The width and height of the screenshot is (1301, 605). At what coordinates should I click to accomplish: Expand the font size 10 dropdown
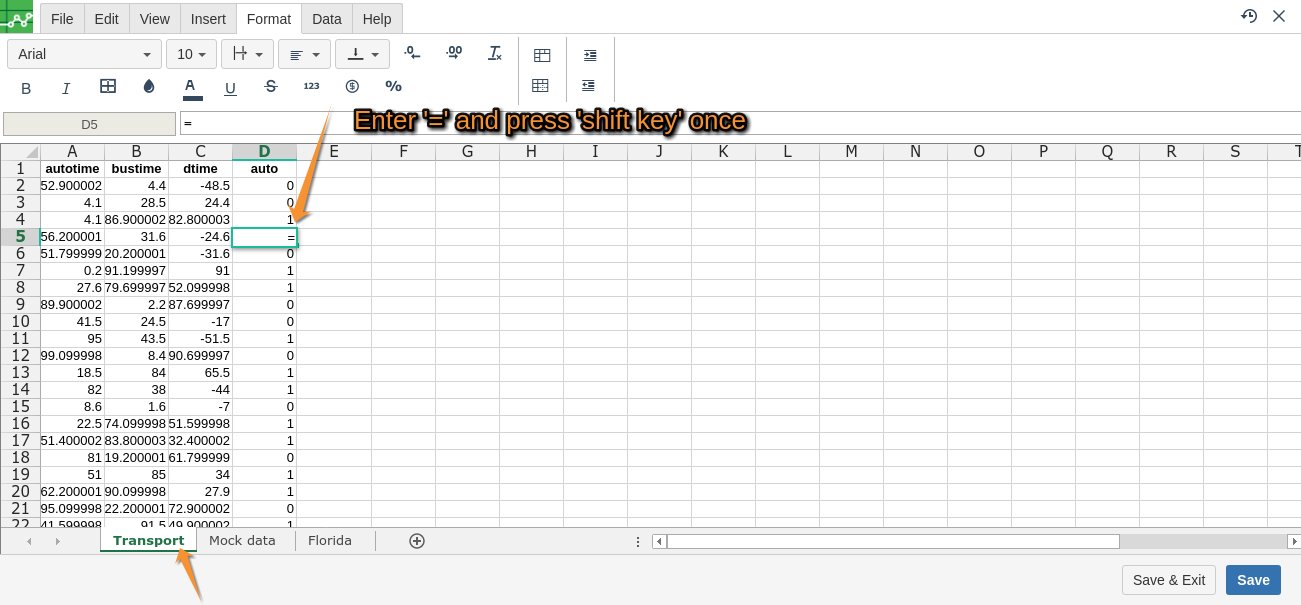[x=191, y=54]
